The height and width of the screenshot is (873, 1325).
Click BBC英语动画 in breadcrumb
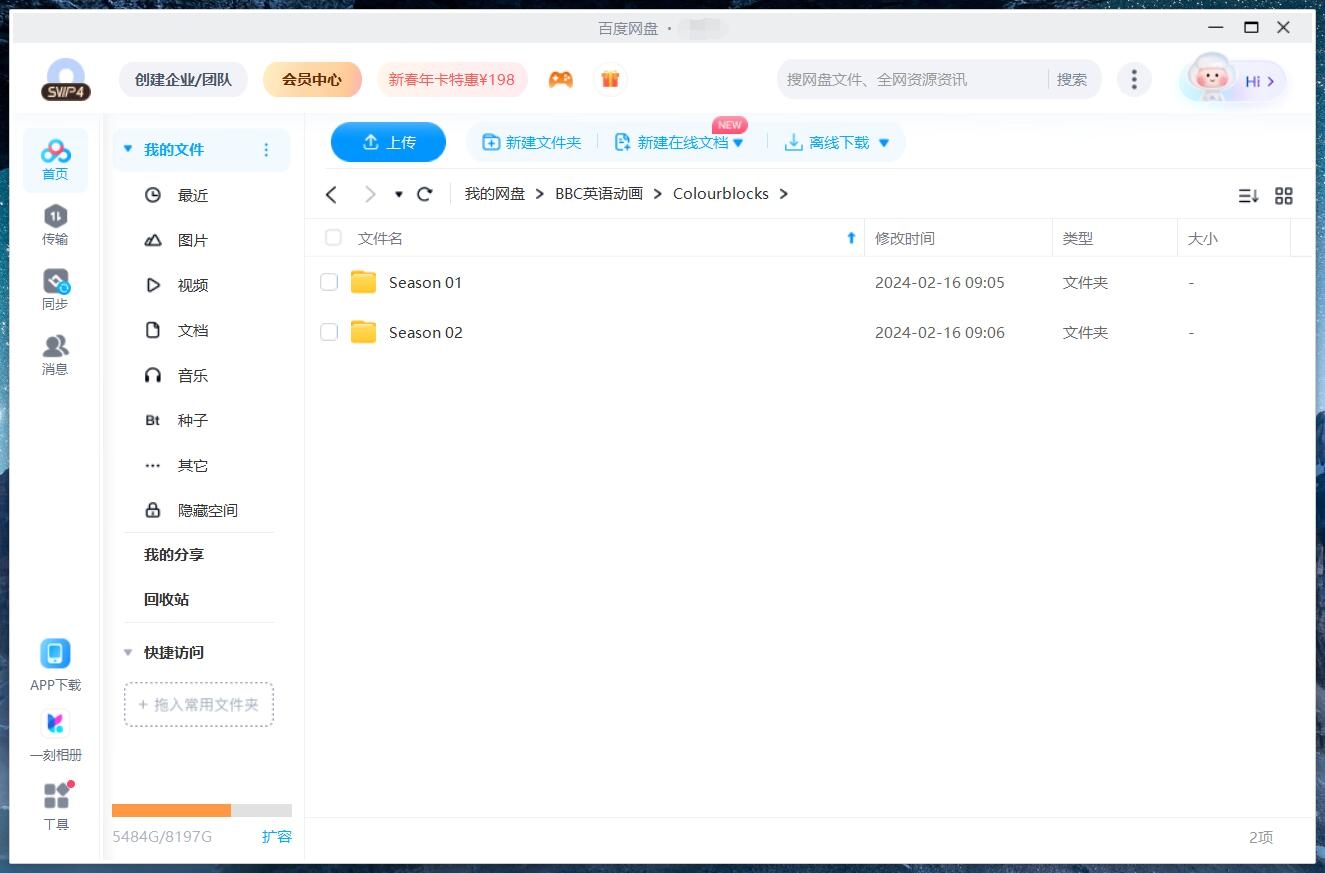coord(599,194)
